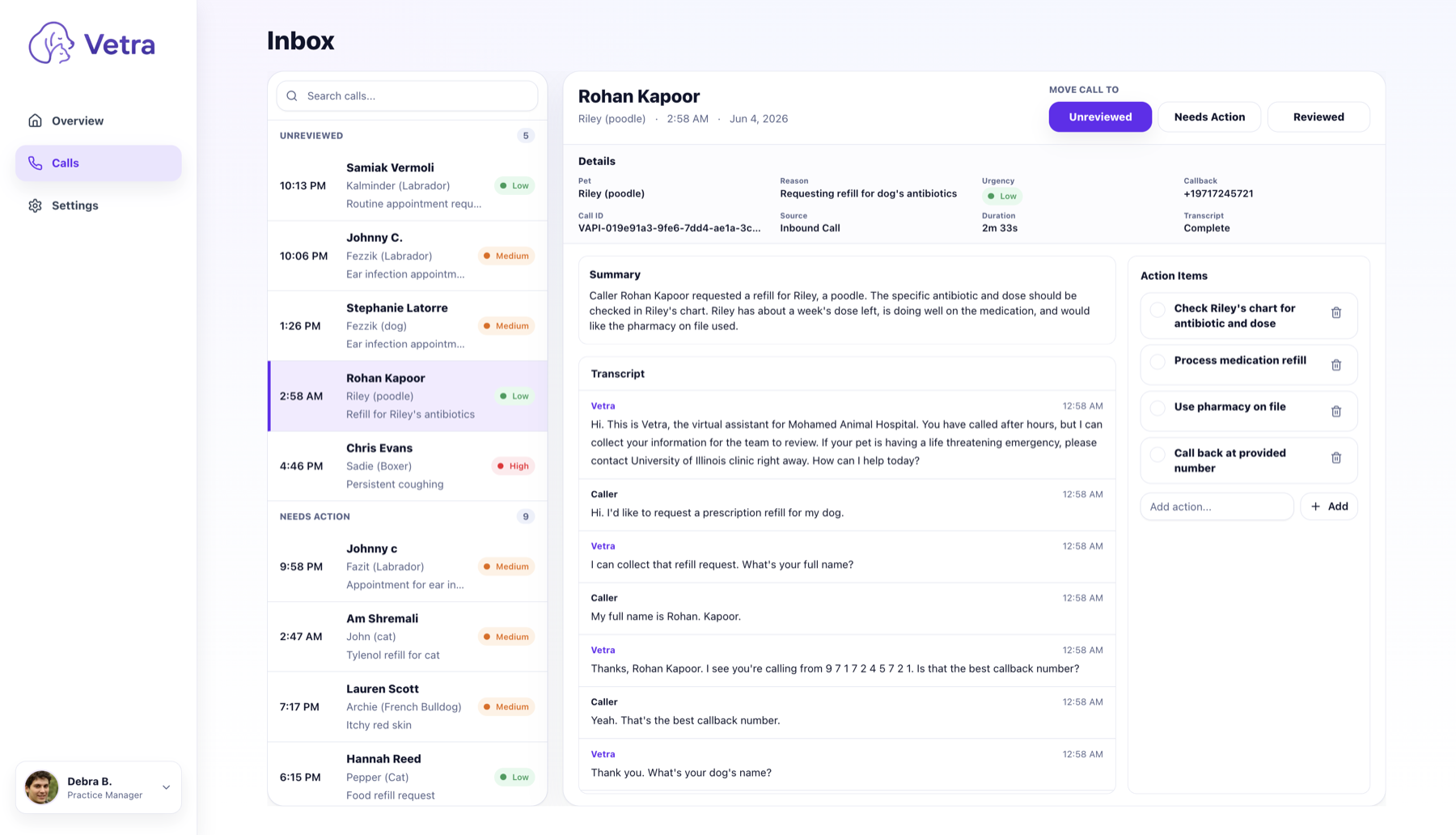This screenshot has width=1456, height=835.
Task: Click the Settings gear icon
Action: point(35,206)
